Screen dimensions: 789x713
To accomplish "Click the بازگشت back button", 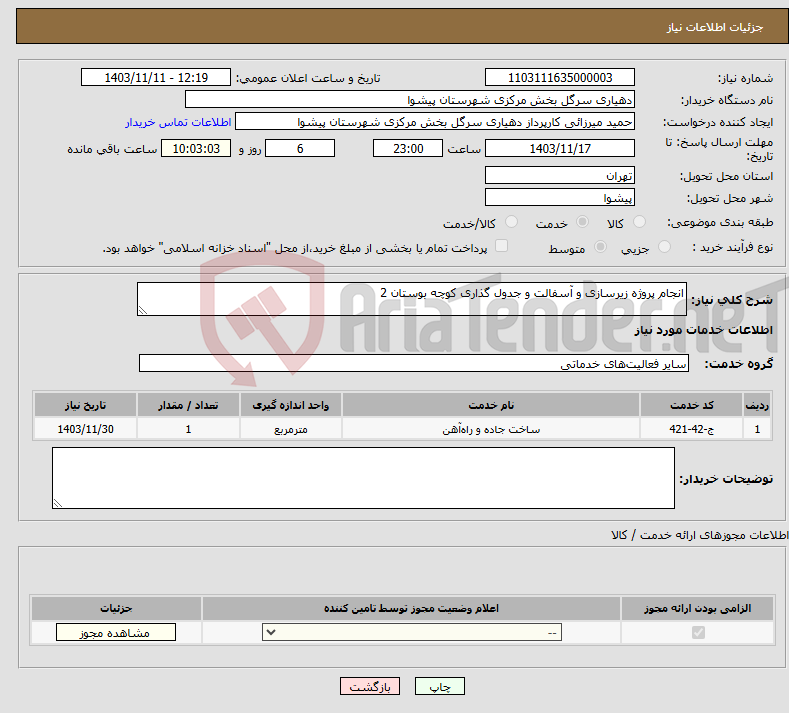I will point(370,686).
